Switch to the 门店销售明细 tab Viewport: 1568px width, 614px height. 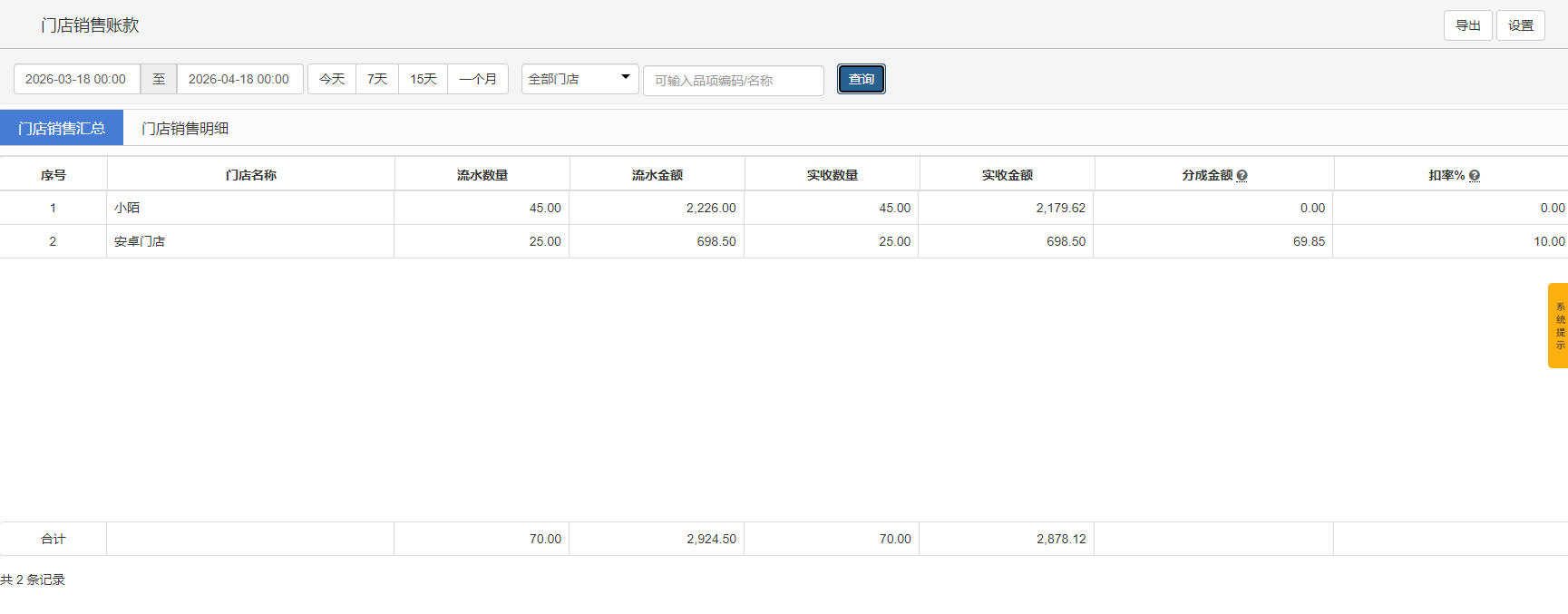point(185,129)
